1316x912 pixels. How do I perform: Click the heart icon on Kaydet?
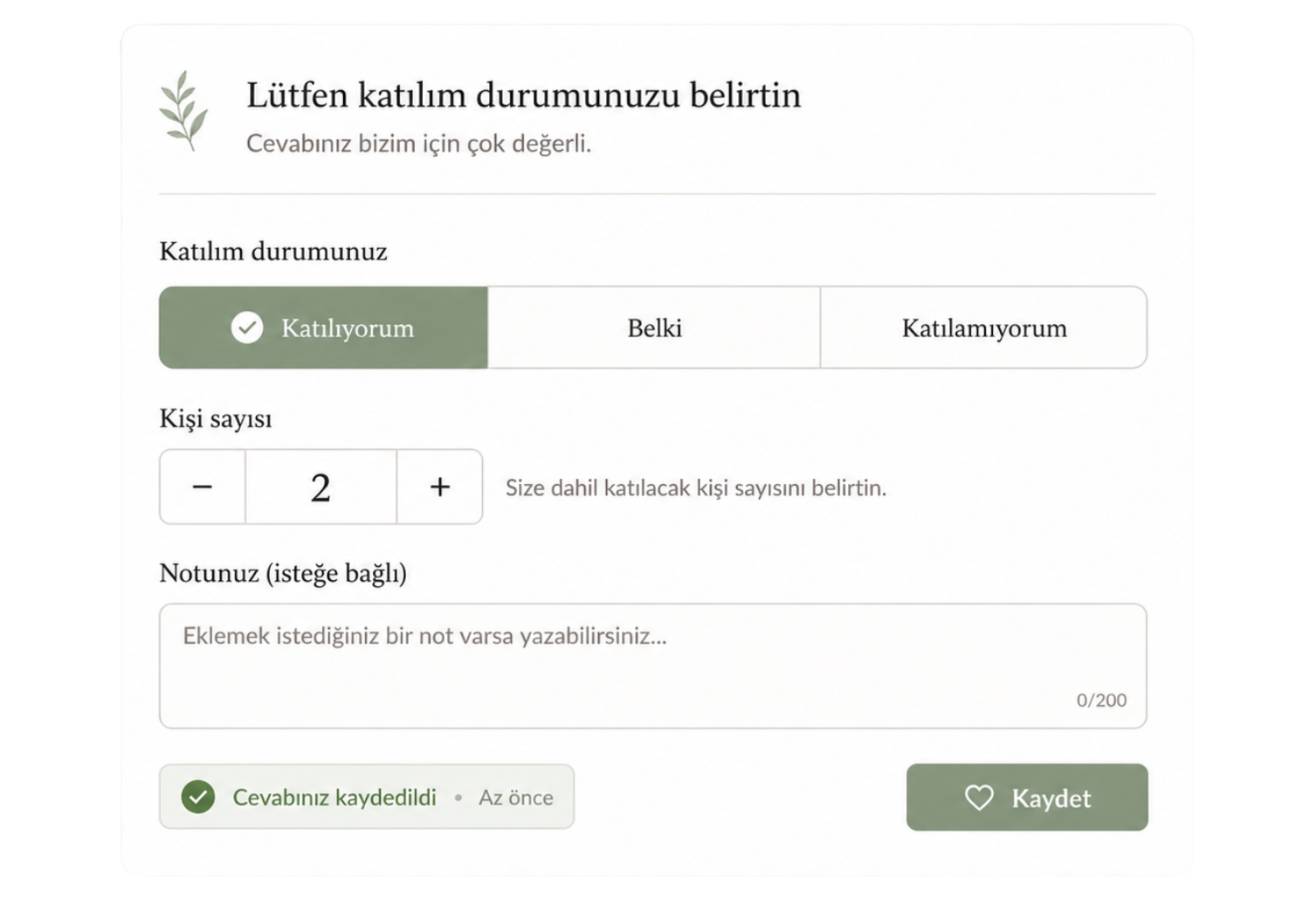pyautogui.click(x=979, y=798)
